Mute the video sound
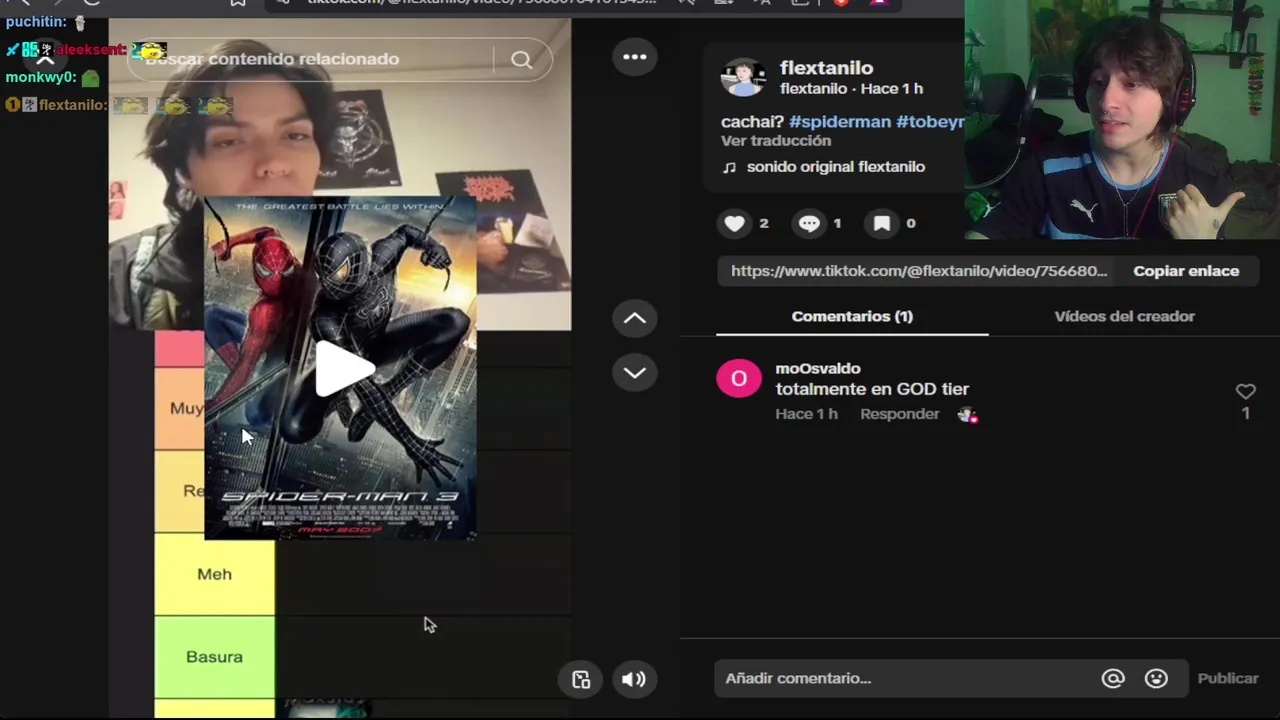 pyautogui.click(x=634, y=679)
